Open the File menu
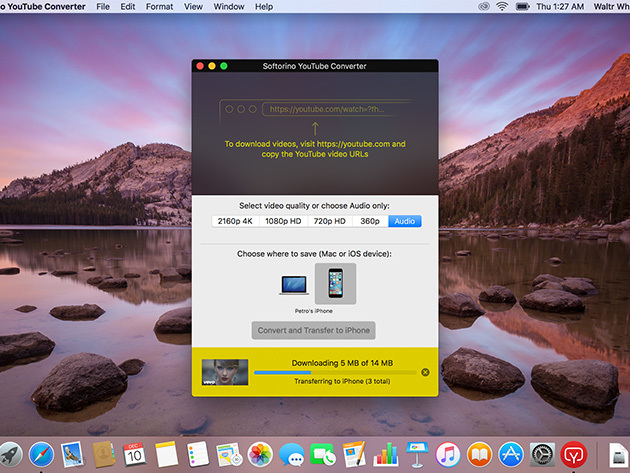 (x=103, y=6)
